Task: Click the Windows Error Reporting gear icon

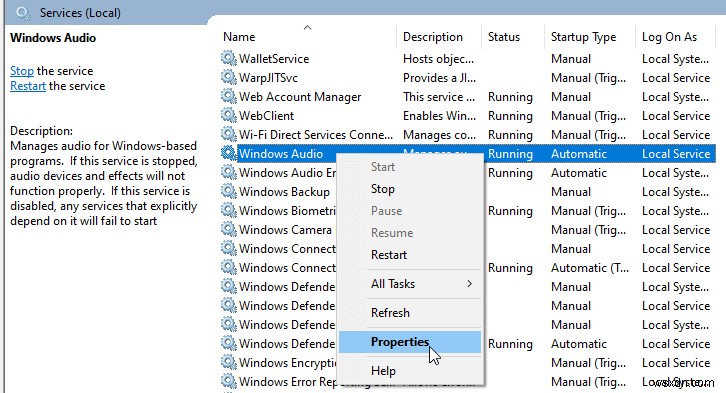Action: (x=229, y=381)
